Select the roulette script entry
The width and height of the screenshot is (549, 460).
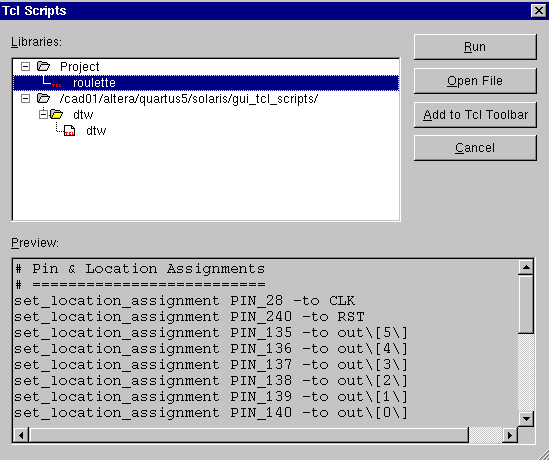tap(94, 83)
